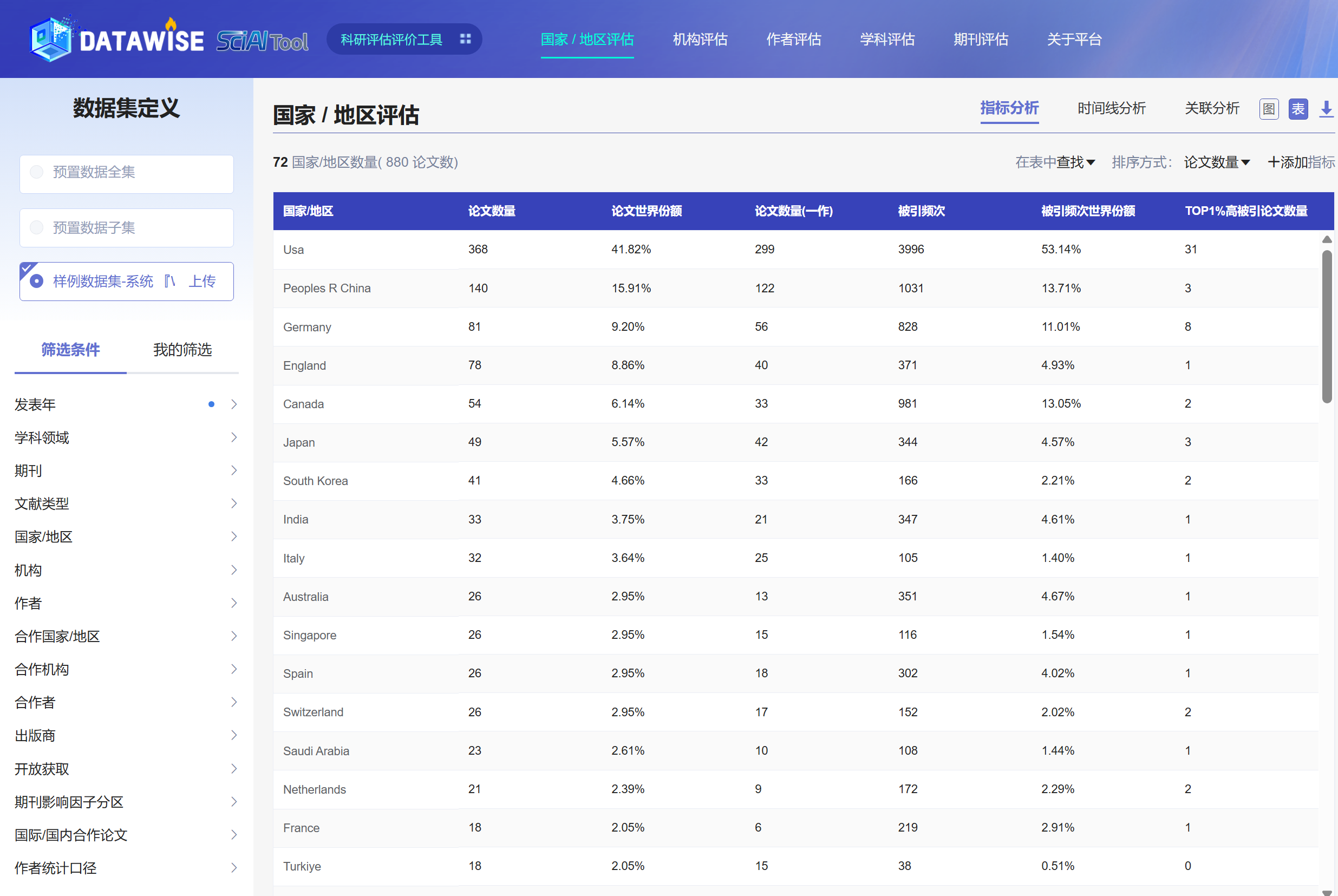Viewport: 1338px width, 896px height.
Task: Switch to the 时间线分析 tab
Action: (x=1111, y=108)
